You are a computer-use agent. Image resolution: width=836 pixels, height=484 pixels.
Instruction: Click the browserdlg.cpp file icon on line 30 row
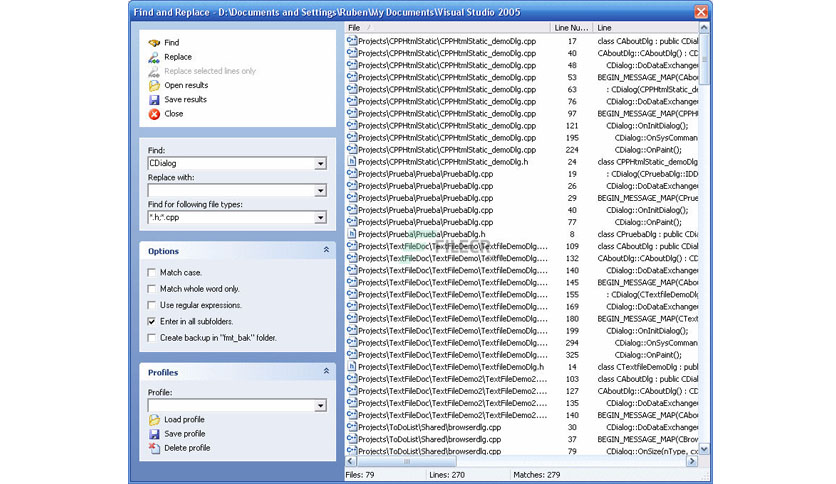(352, 427)
